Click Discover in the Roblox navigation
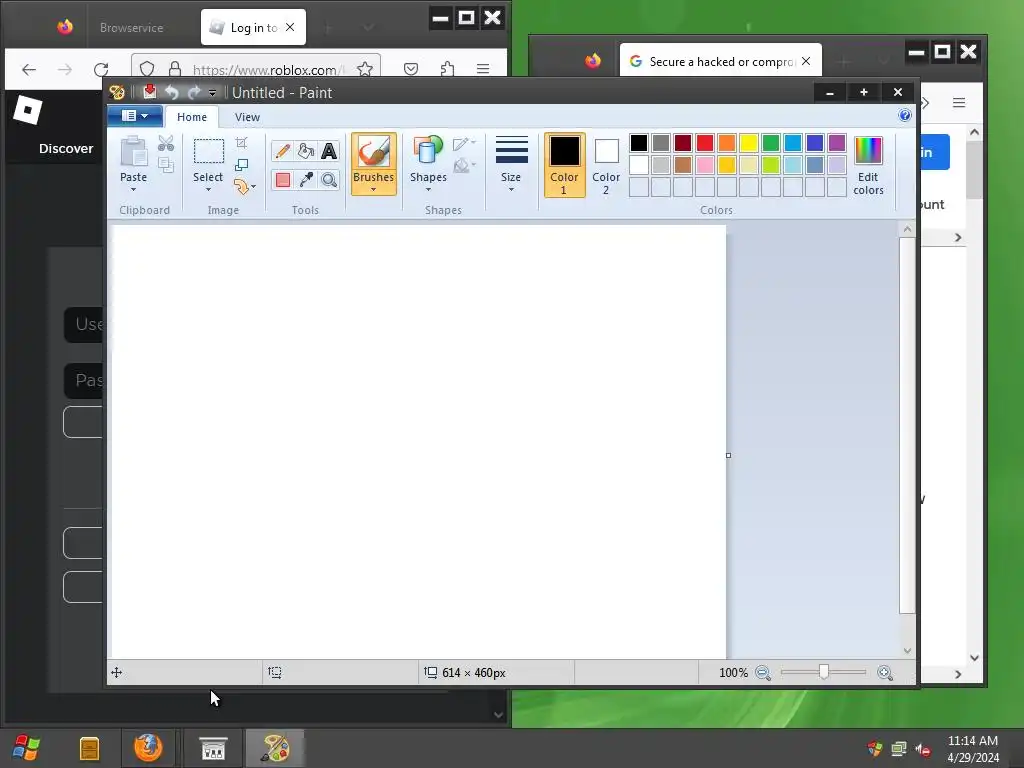Image resolution: width=1024 pixels, height=768 pixels. pyautogui.click(x=66, y=148)
